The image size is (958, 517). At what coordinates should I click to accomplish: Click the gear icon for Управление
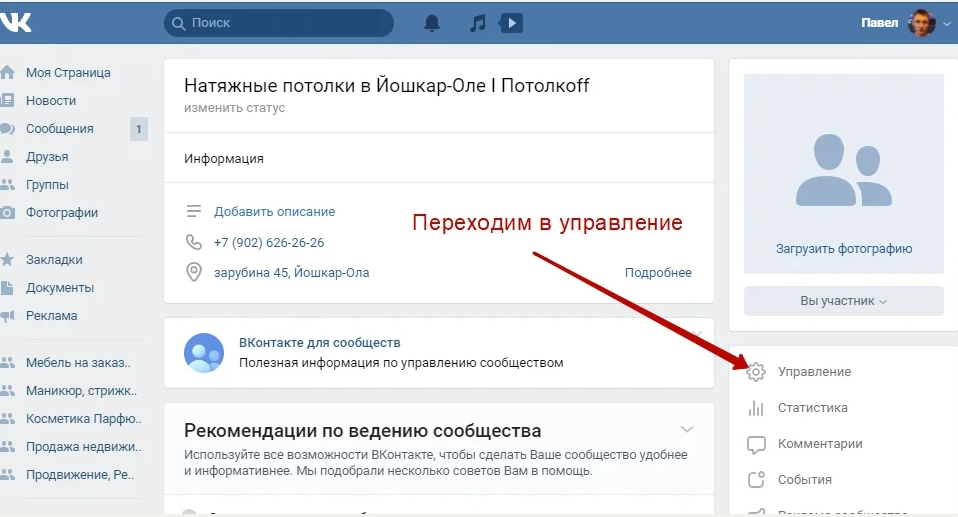tap(756, 372)
